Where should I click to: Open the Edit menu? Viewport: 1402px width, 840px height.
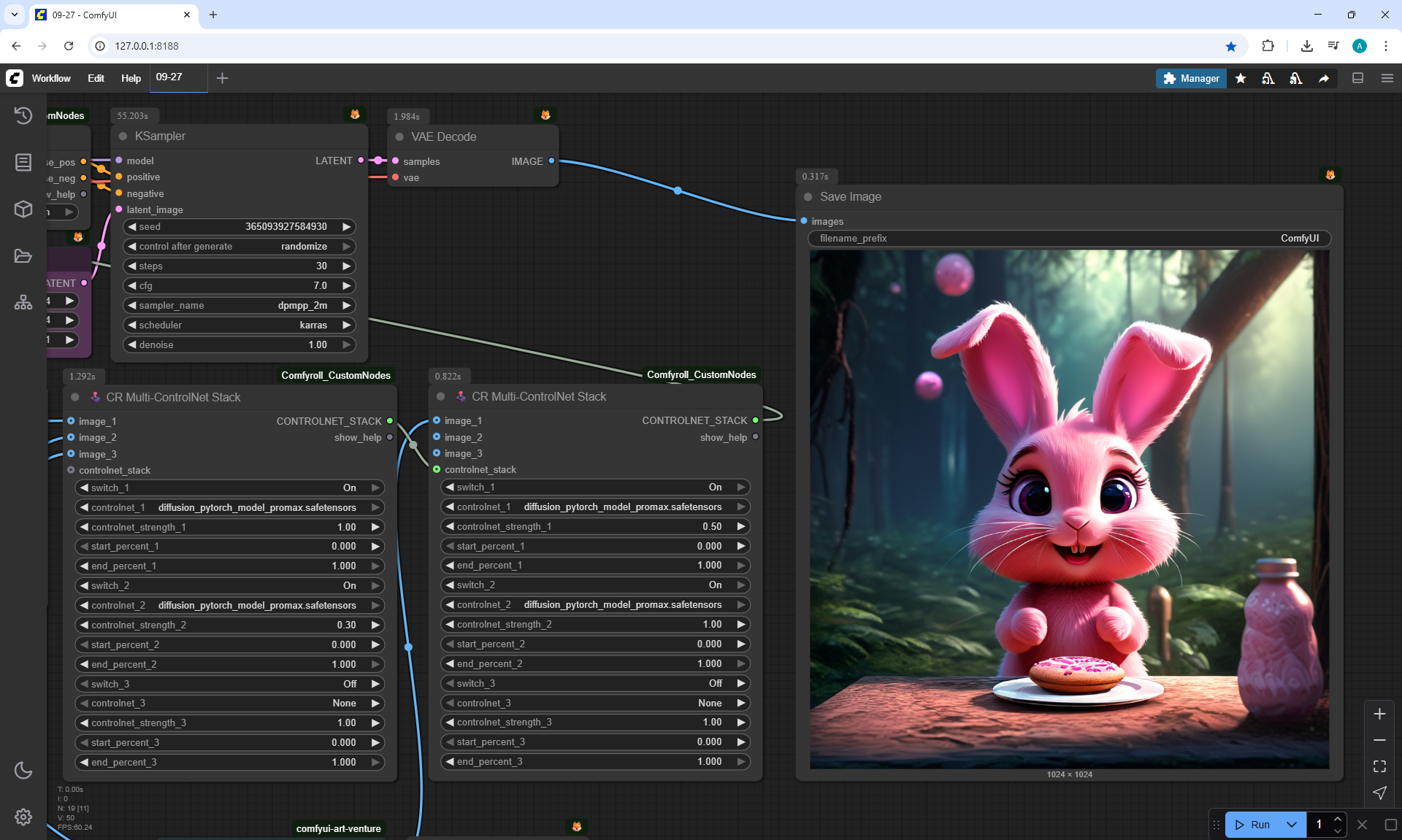tap(96, 78)
